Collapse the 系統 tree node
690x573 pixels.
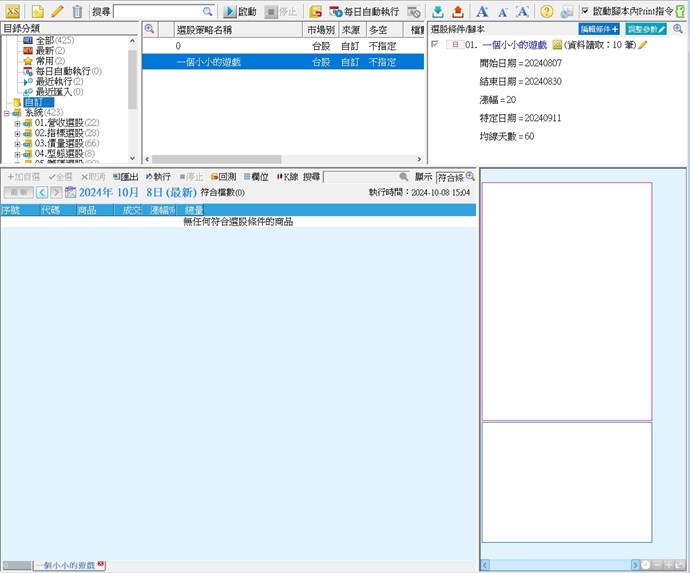6,113
